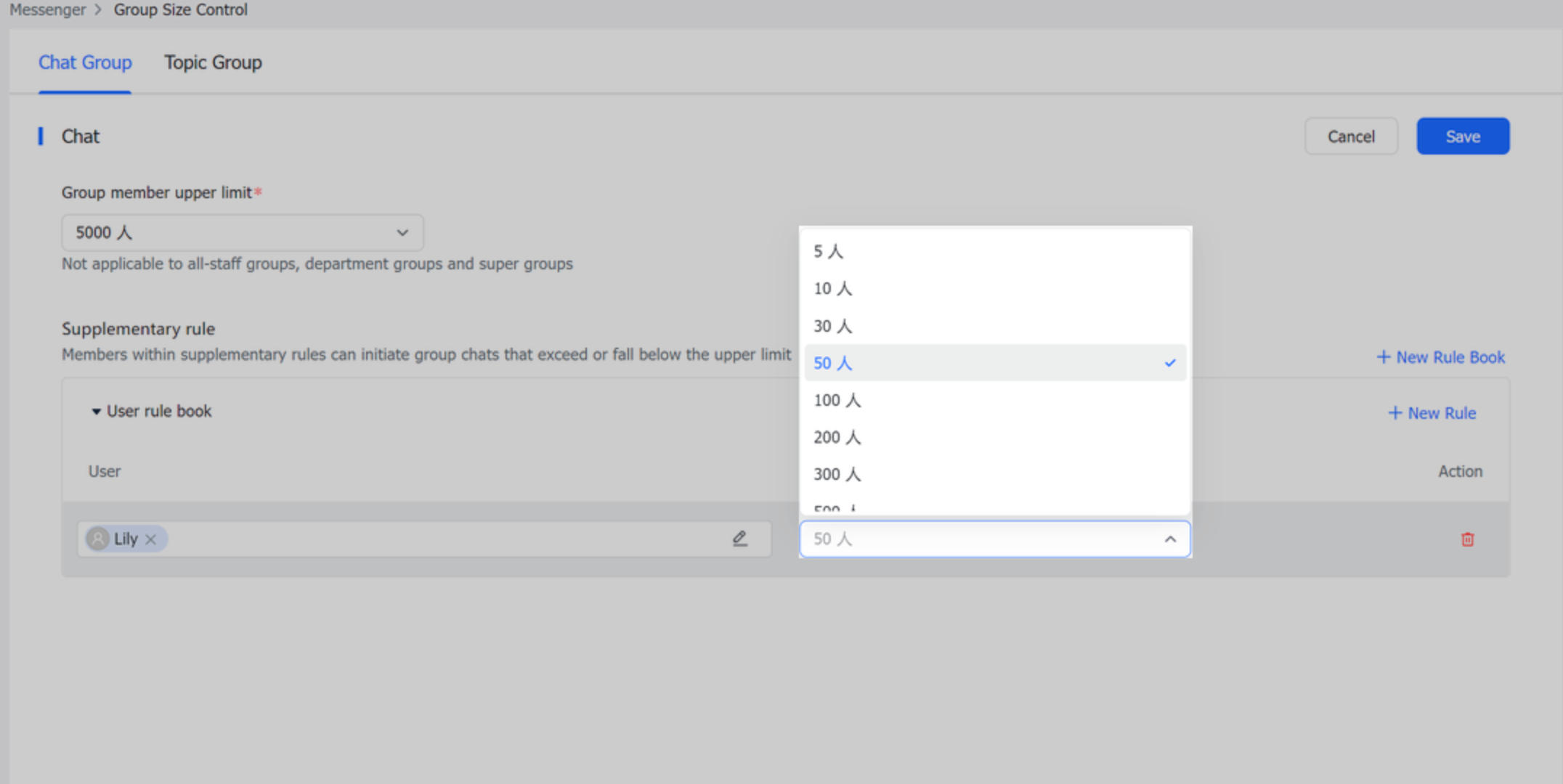Switch to the Chat Group tab
Image resolution: width=1563 pixels, height=784 pixels.
pos(85,62)
